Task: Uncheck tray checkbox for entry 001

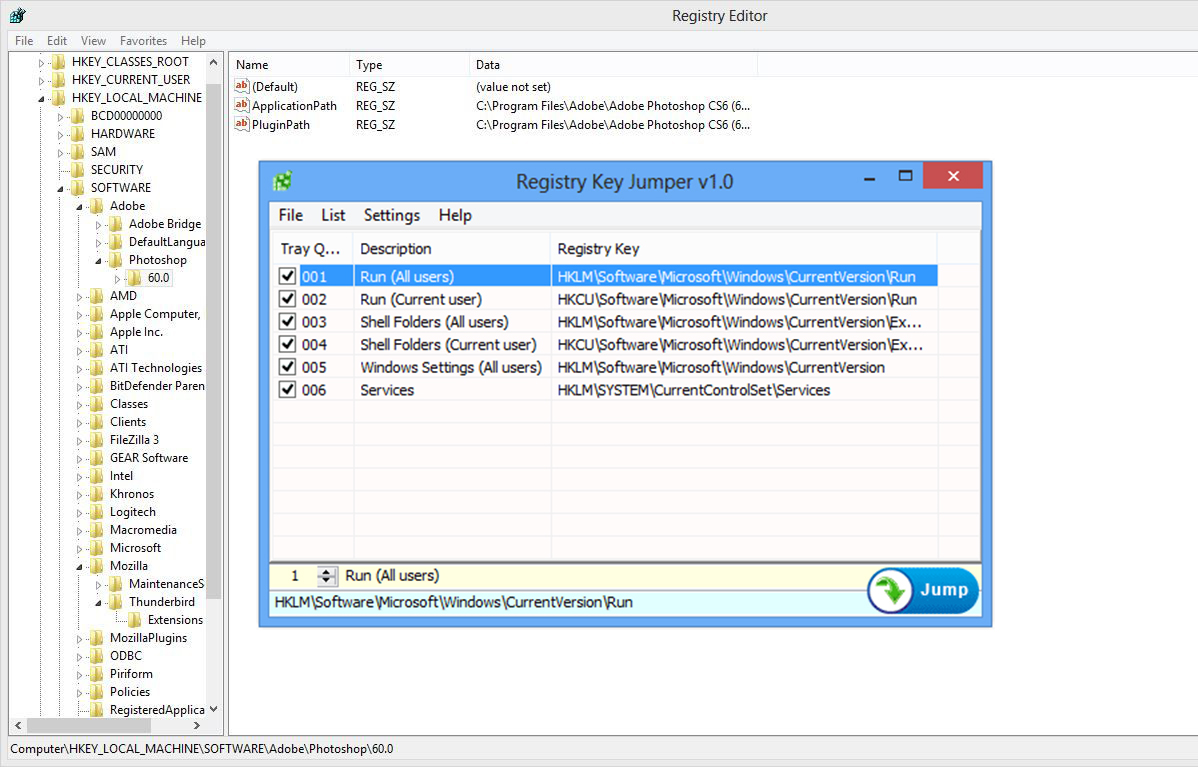Action: [x=287, y=276]
